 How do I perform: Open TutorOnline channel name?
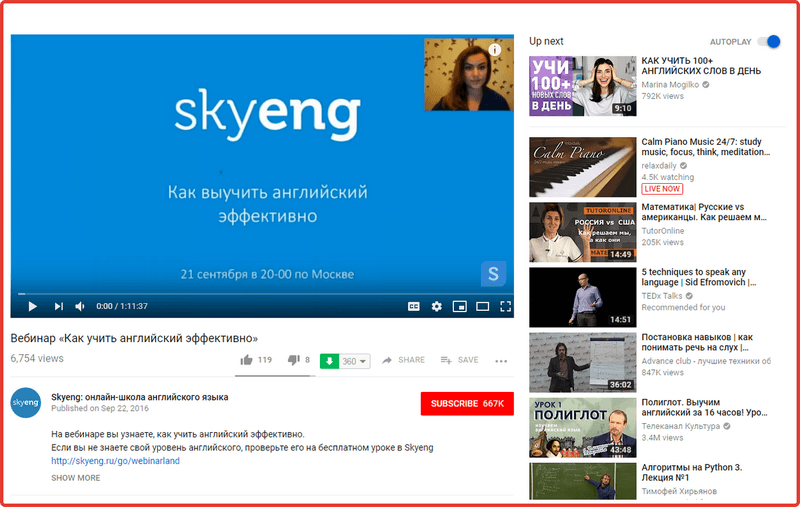663,231
